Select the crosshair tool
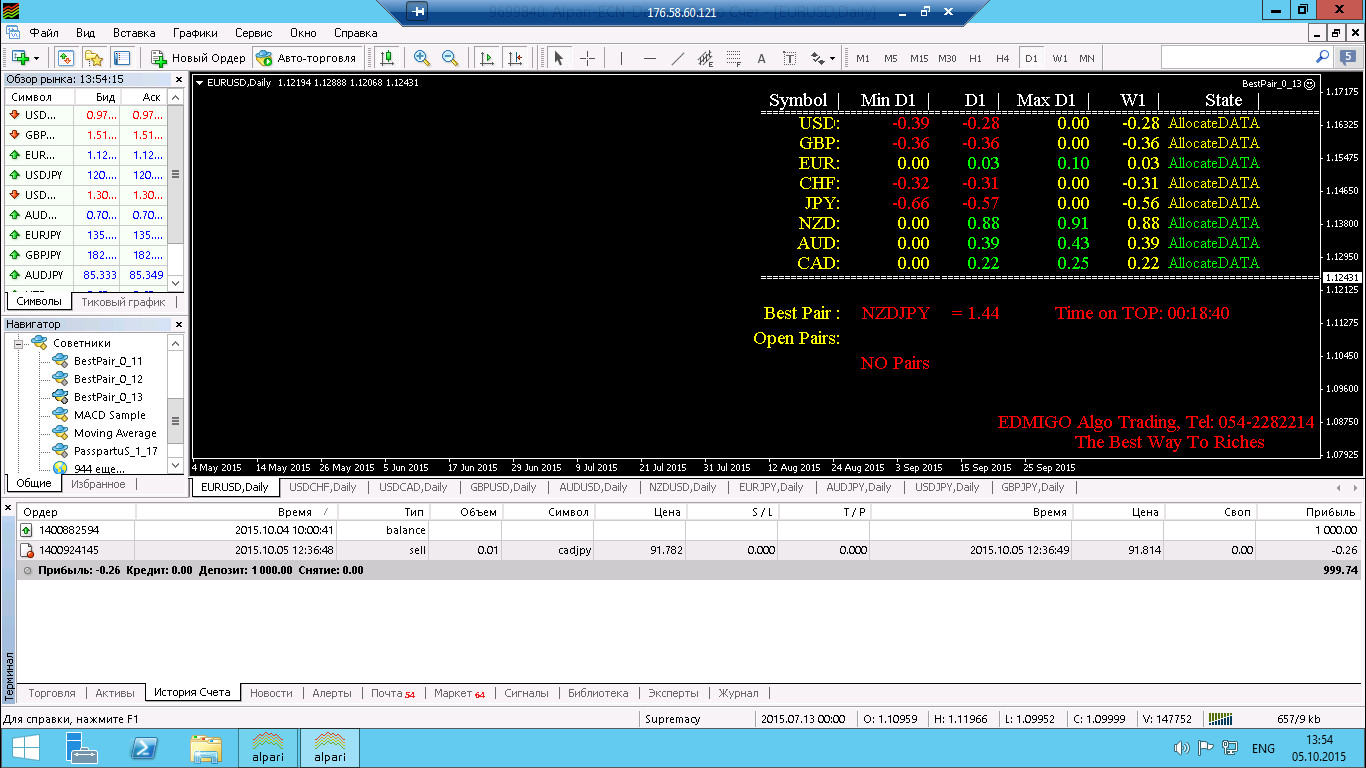 point(587,58)
